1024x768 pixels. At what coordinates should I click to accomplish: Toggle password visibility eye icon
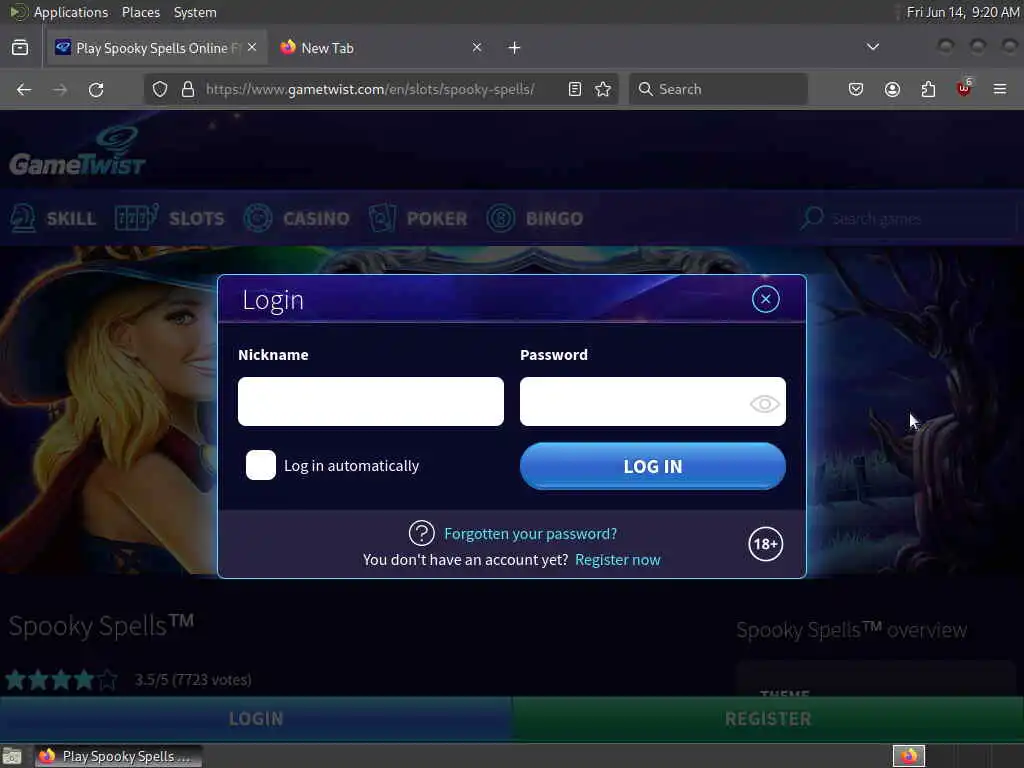tap(764, 404)
